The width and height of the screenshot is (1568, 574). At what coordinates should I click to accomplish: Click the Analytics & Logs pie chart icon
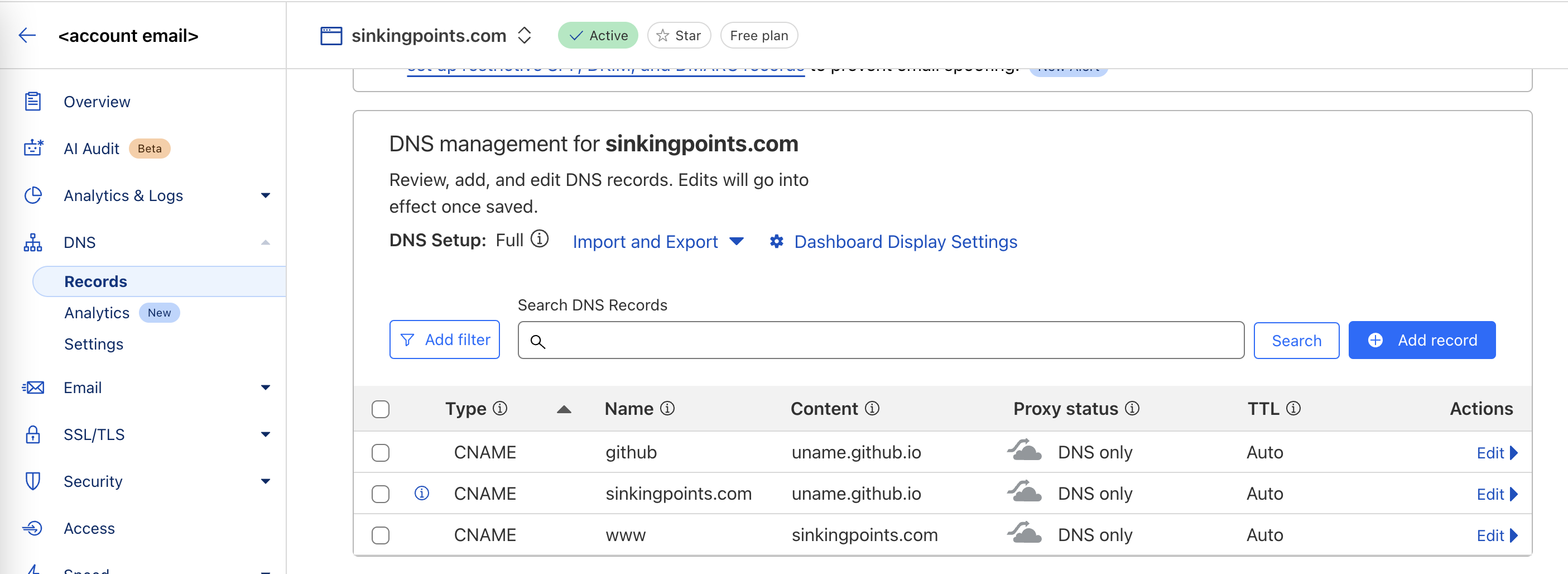[x=33, y=195]
